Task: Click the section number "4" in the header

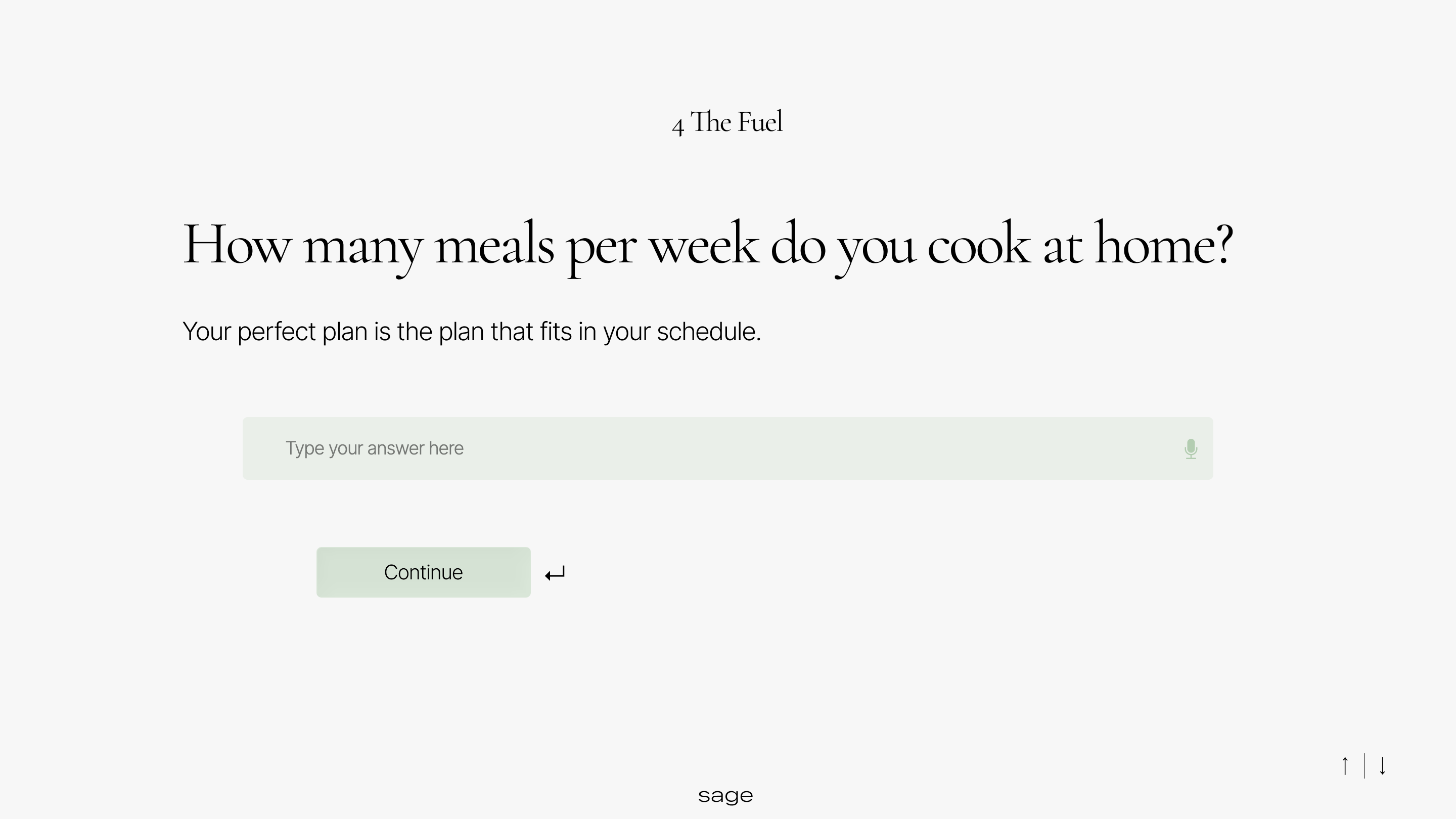Action: point(677,125)
